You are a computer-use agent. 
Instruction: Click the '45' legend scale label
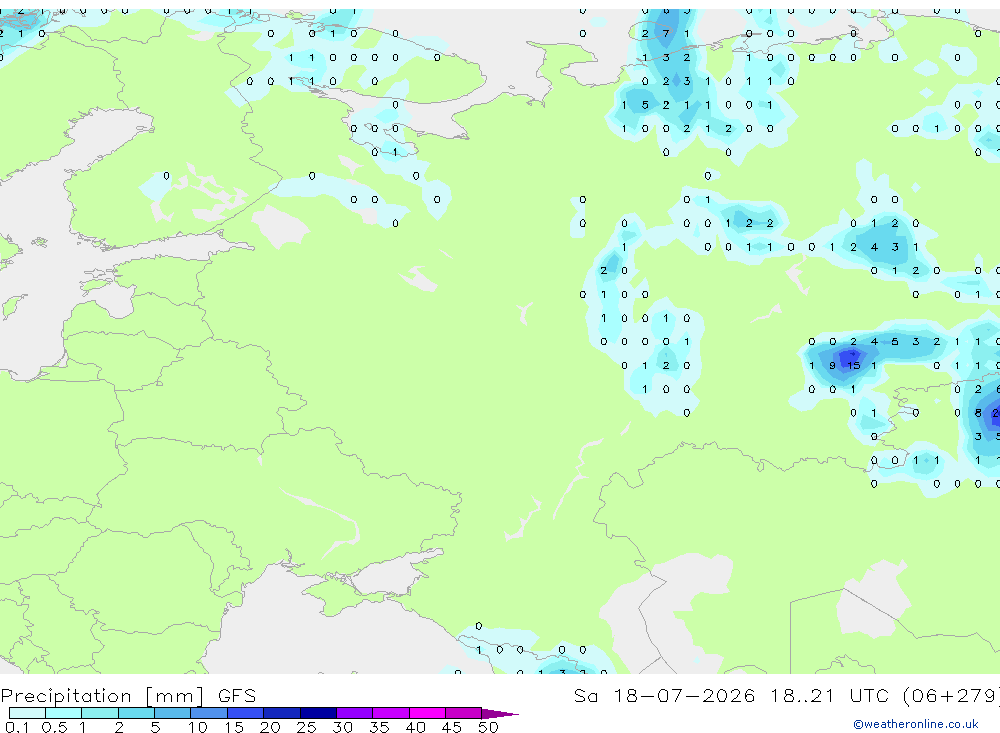click(452, 727)
